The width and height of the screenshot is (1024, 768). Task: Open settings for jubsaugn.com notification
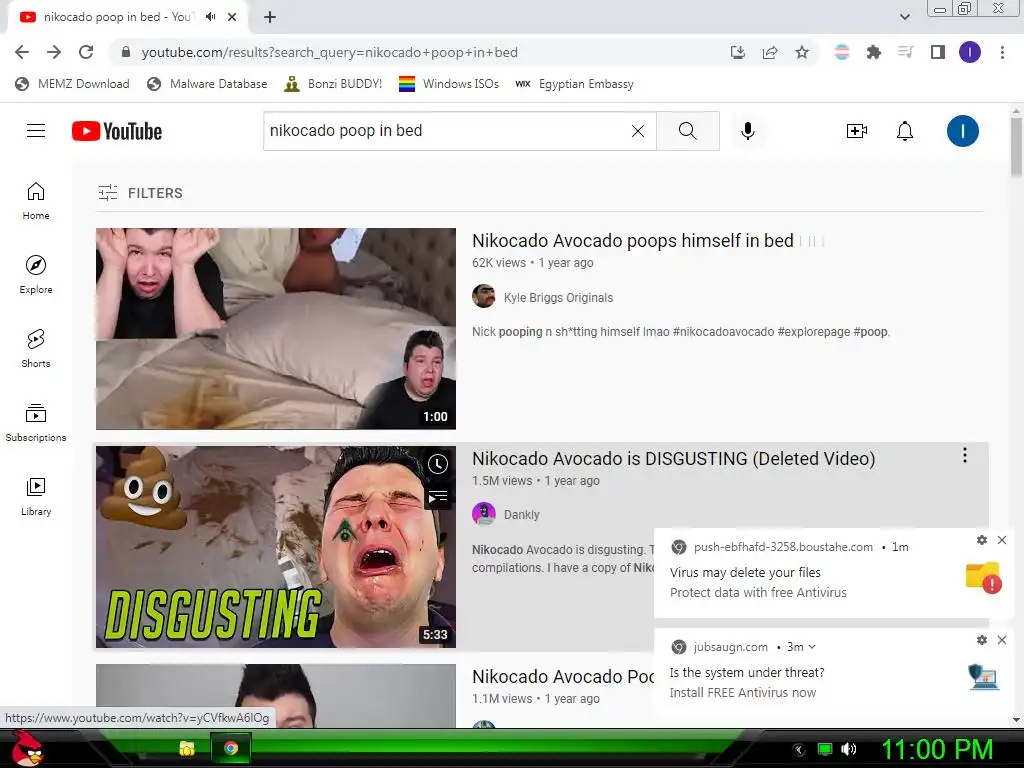click(x=982, y=640)
